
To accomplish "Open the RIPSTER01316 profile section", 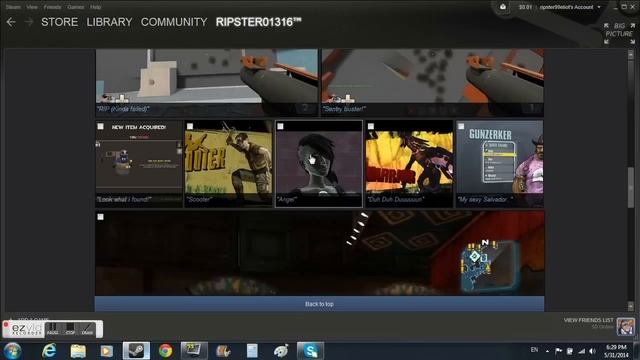I will [x=258, y=22].
